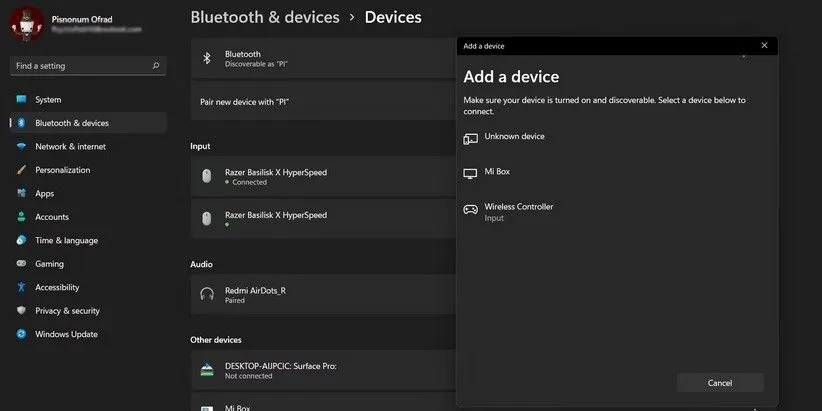Click the Privacy & security shield icon

coord(21,311)
